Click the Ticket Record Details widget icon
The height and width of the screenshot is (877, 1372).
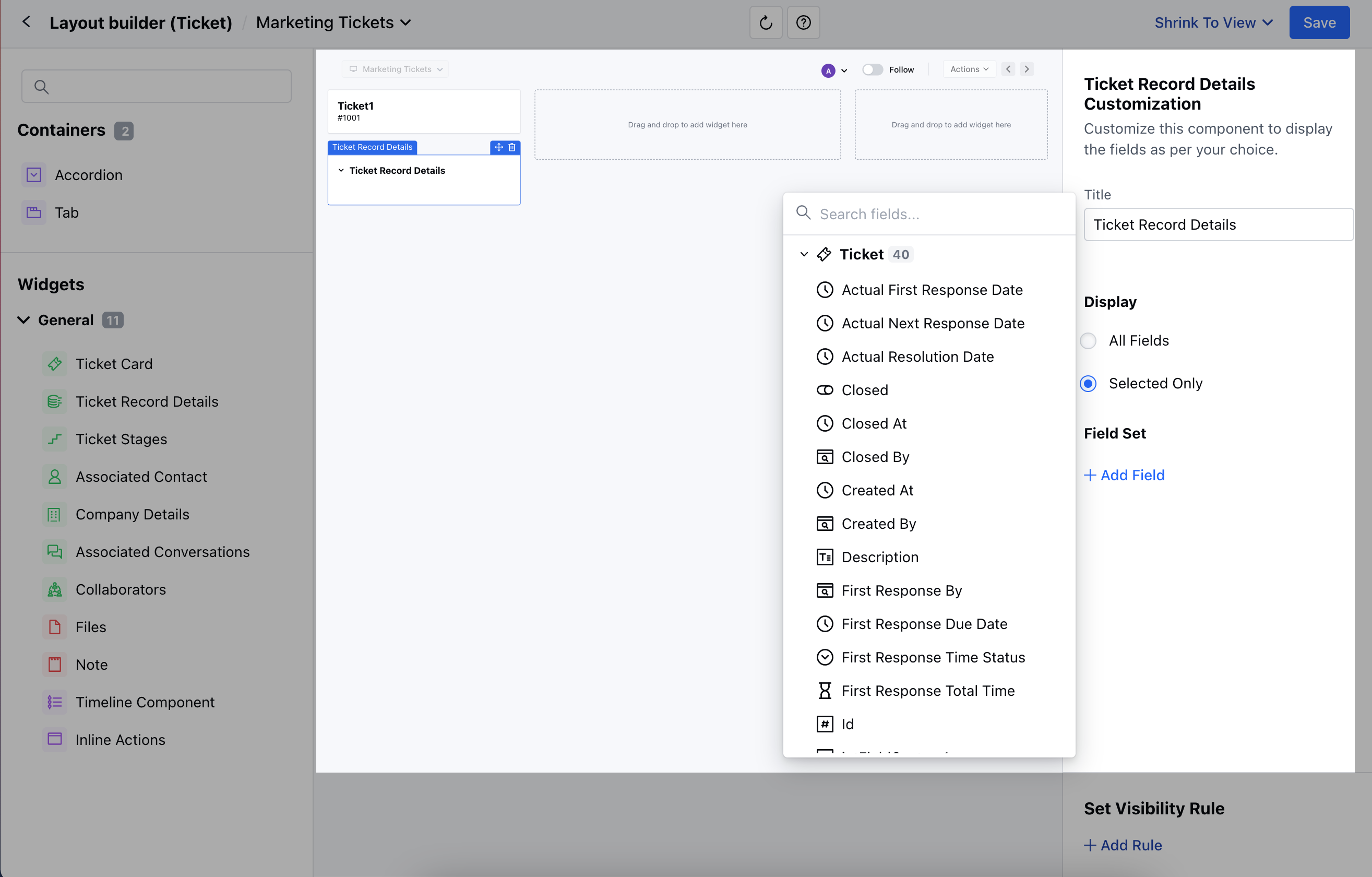[x=54, y=401]
